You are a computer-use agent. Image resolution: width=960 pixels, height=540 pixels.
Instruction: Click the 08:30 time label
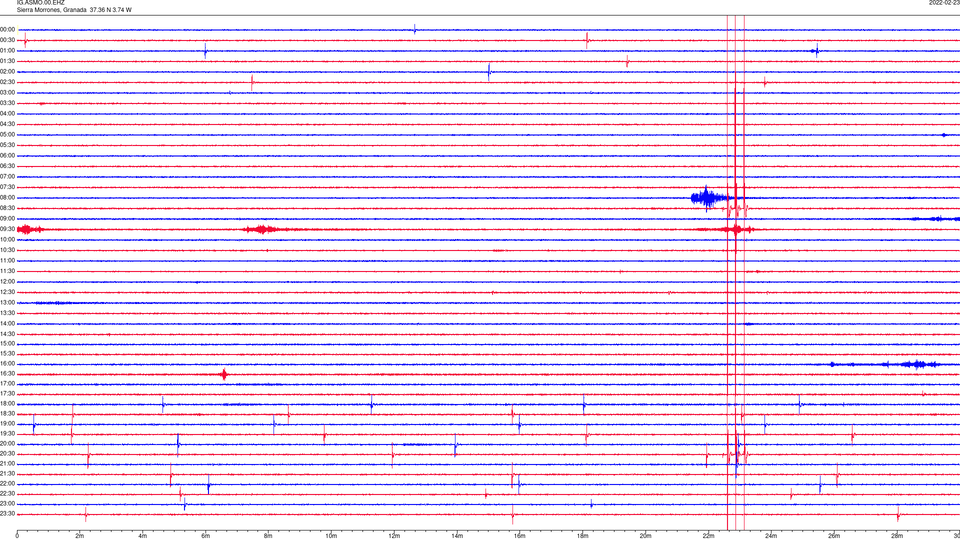[7, 208]
